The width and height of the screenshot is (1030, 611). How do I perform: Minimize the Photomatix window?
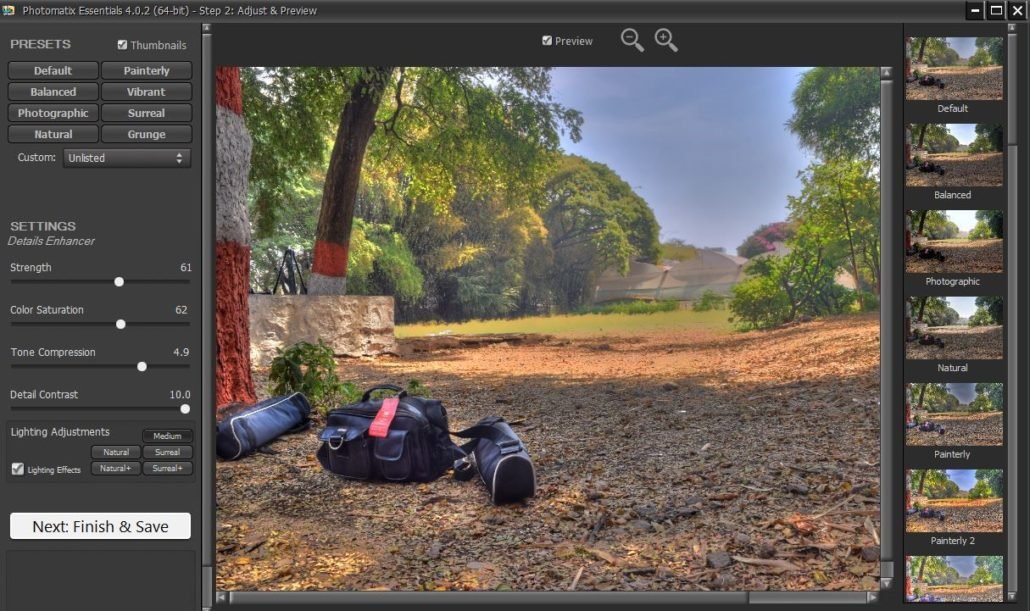pyautogui.click(x=975, y=11)
